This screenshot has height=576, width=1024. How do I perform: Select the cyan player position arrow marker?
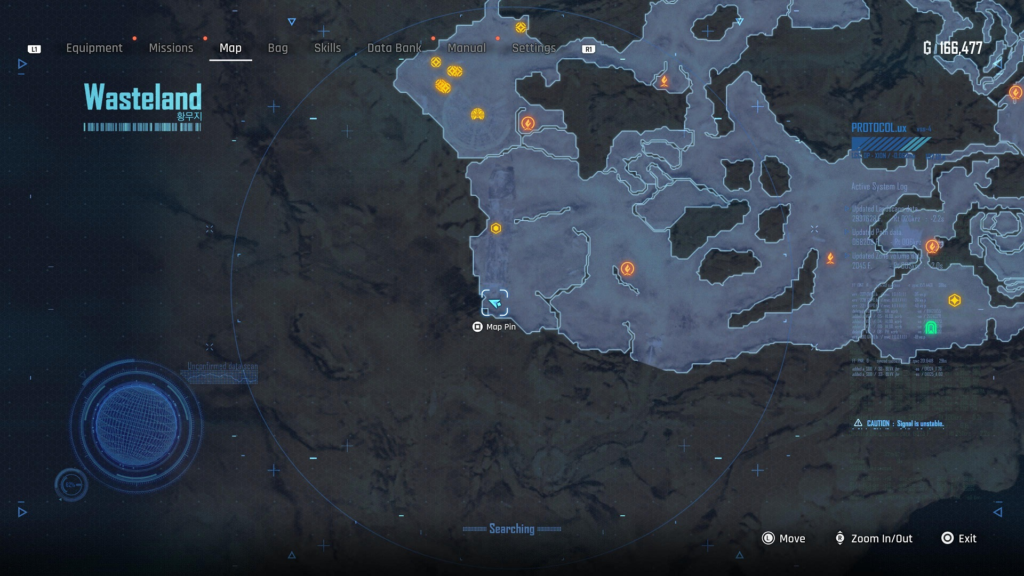[495, 304]
